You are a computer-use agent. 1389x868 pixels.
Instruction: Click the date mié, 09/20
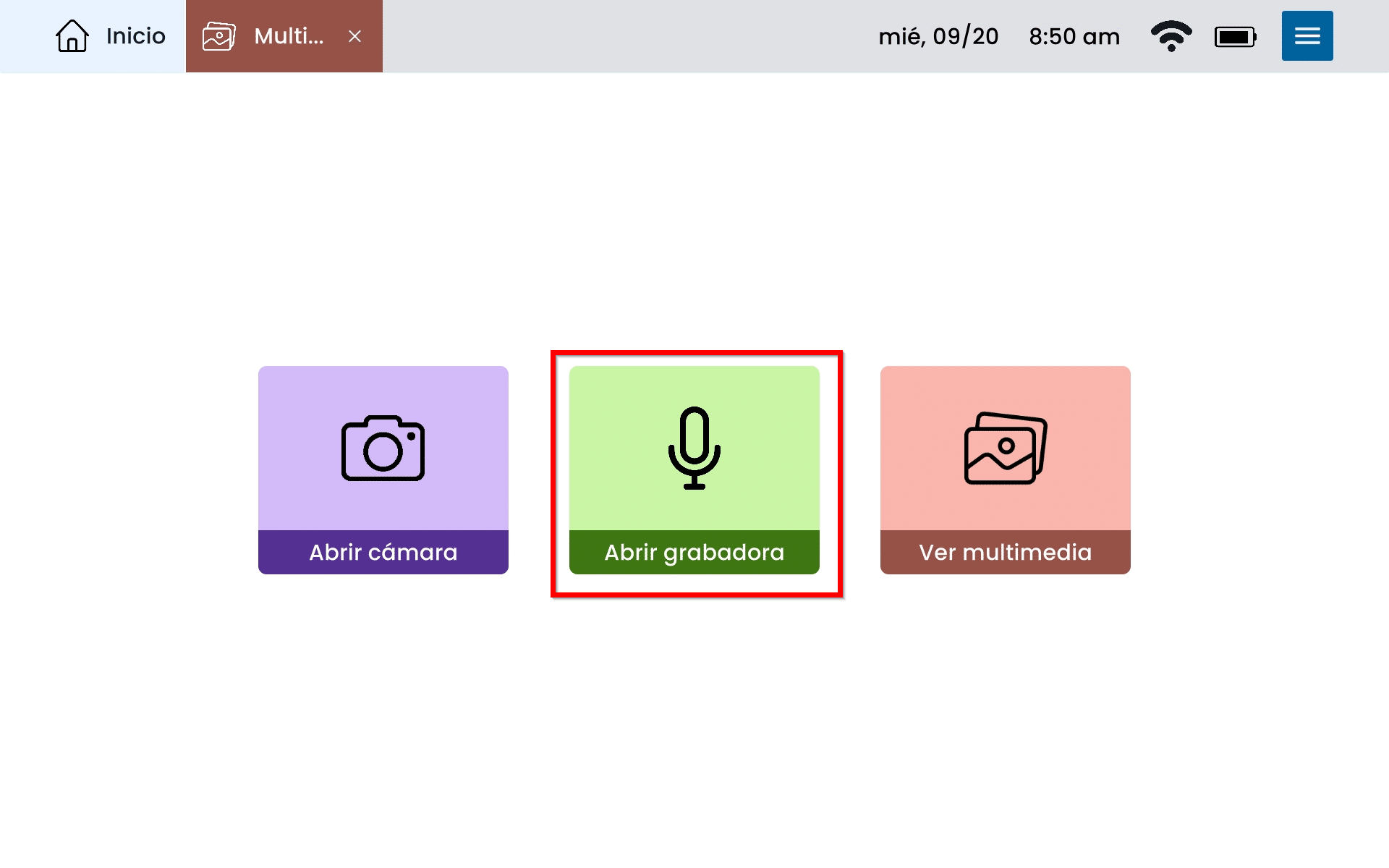[x=938, y=36]
